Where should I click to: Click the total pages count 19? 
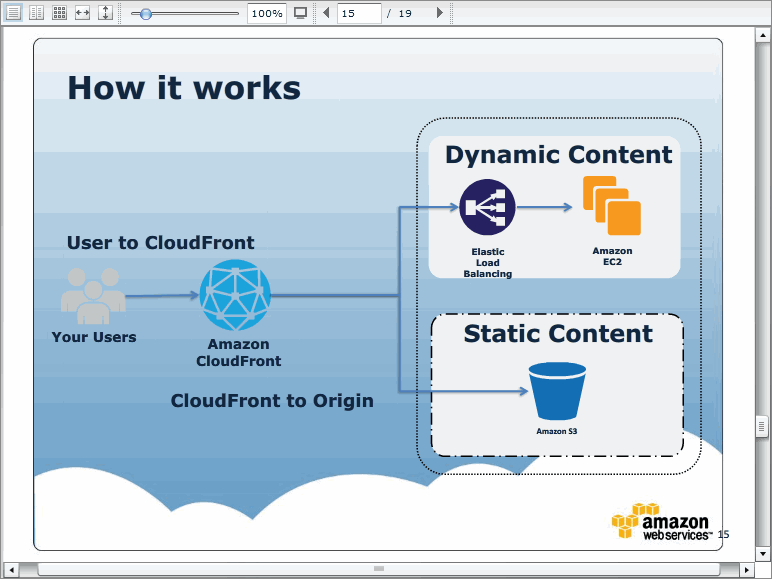[405, 14]
